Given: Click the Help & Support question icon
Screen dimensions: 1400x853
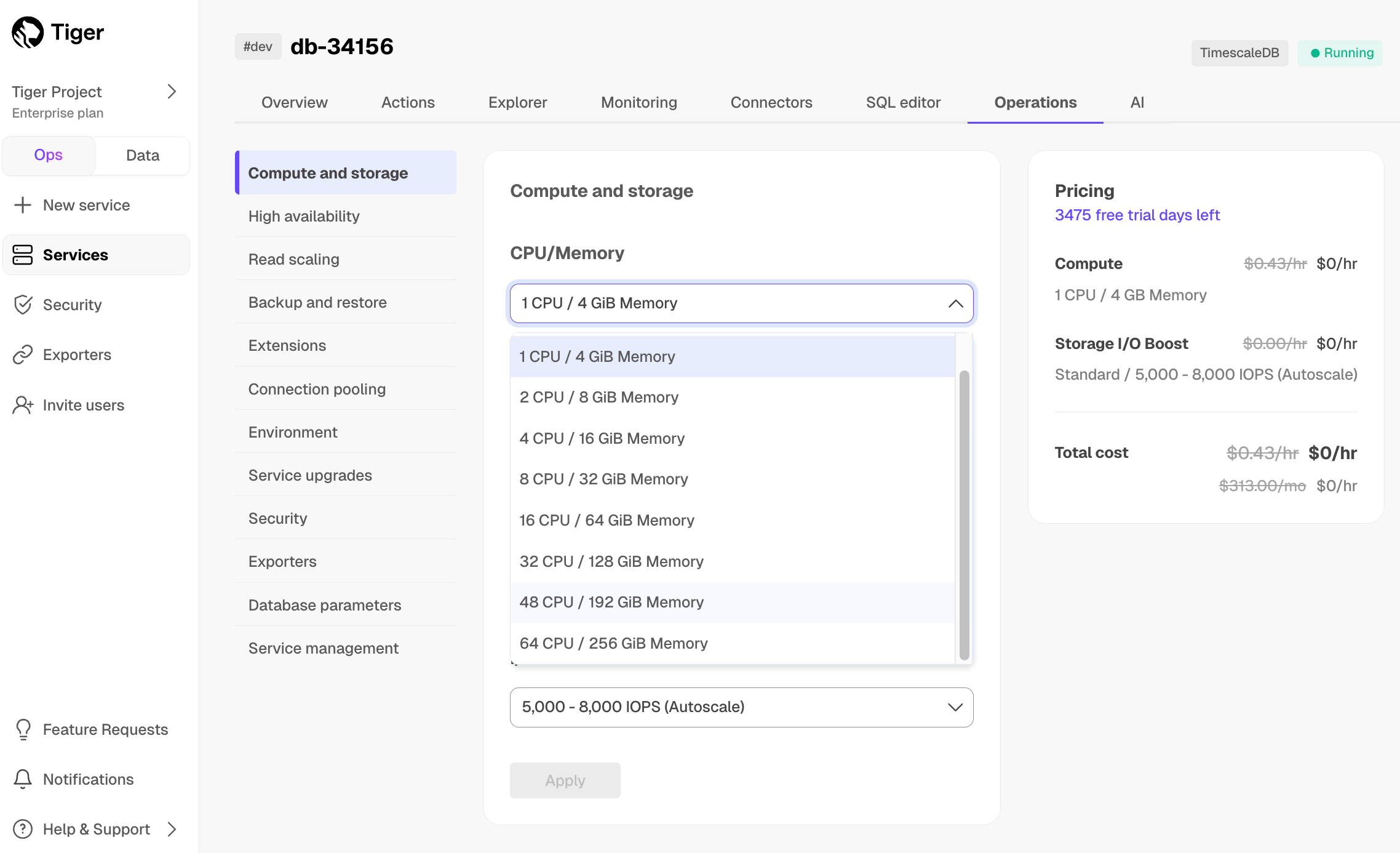Looking at the screenshot, I should point(23,829).
